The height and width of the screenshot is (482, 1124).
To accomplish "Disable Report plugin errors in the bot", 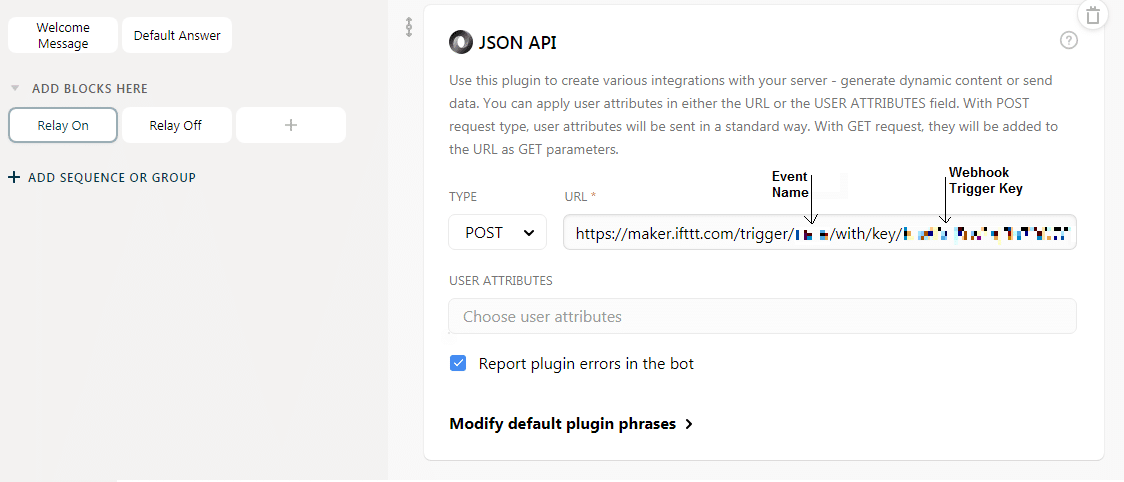I will coord(458,363).
